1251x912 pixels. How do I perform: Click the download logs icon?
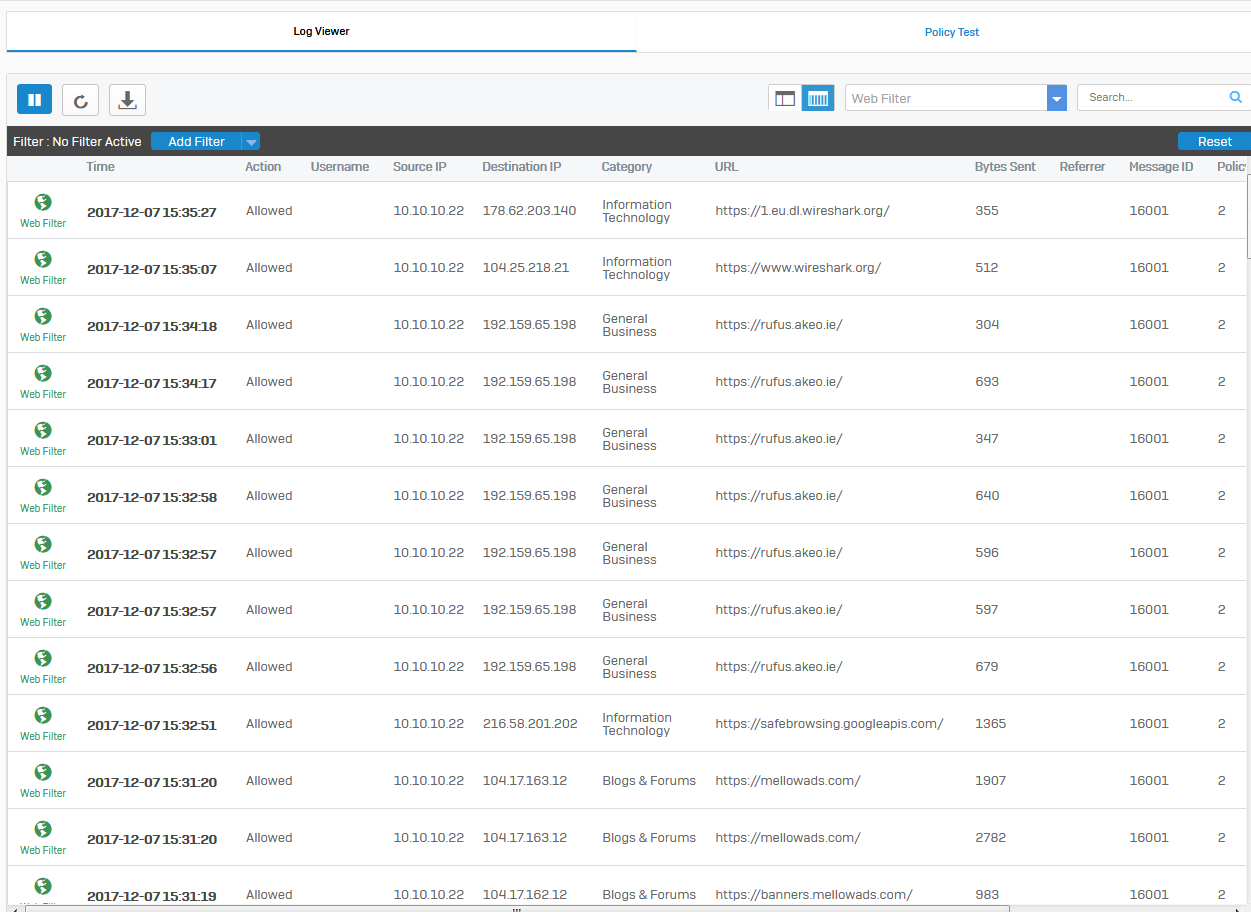pyautogui.click(x=127, y=99)
